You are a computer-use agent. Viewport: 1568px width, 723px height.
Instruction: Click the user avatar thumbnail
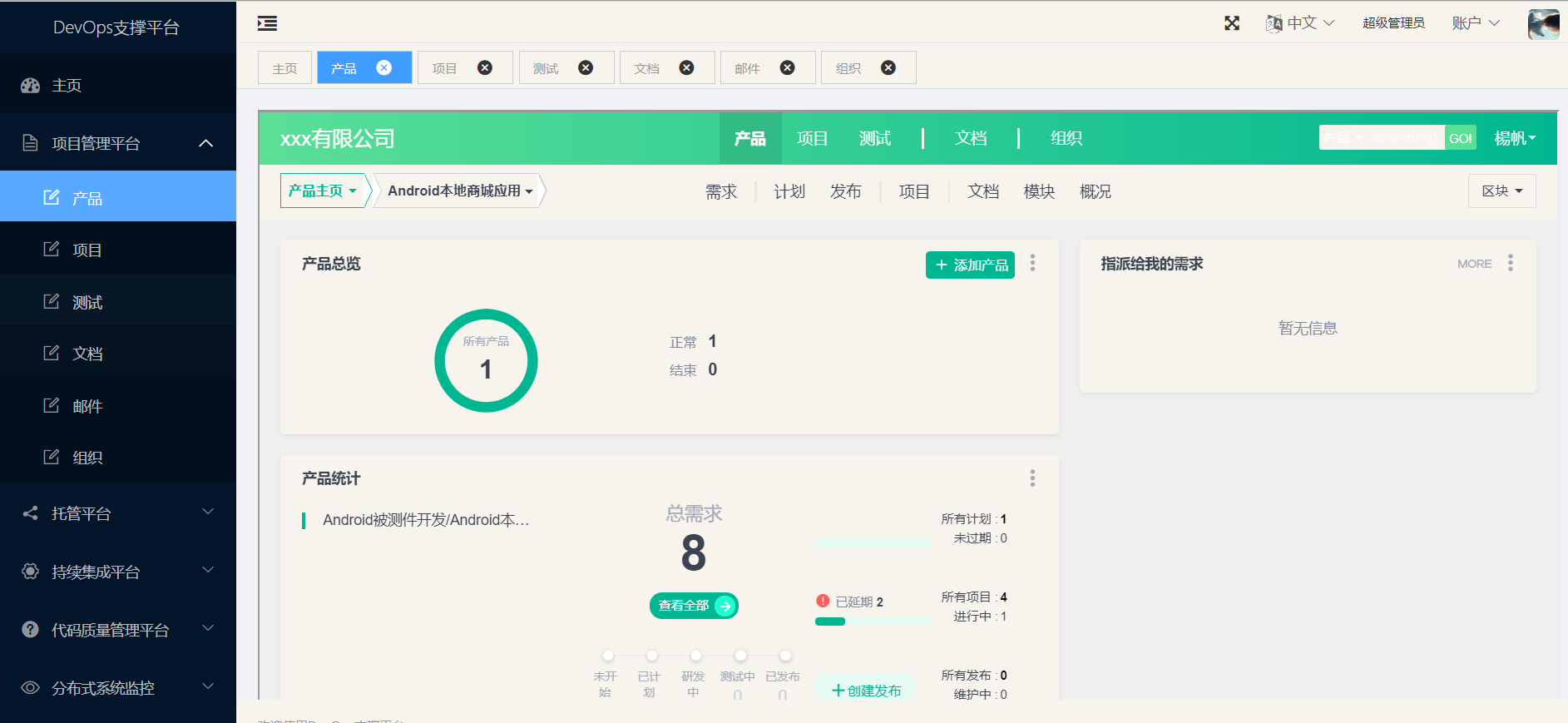click(1543, 23)
